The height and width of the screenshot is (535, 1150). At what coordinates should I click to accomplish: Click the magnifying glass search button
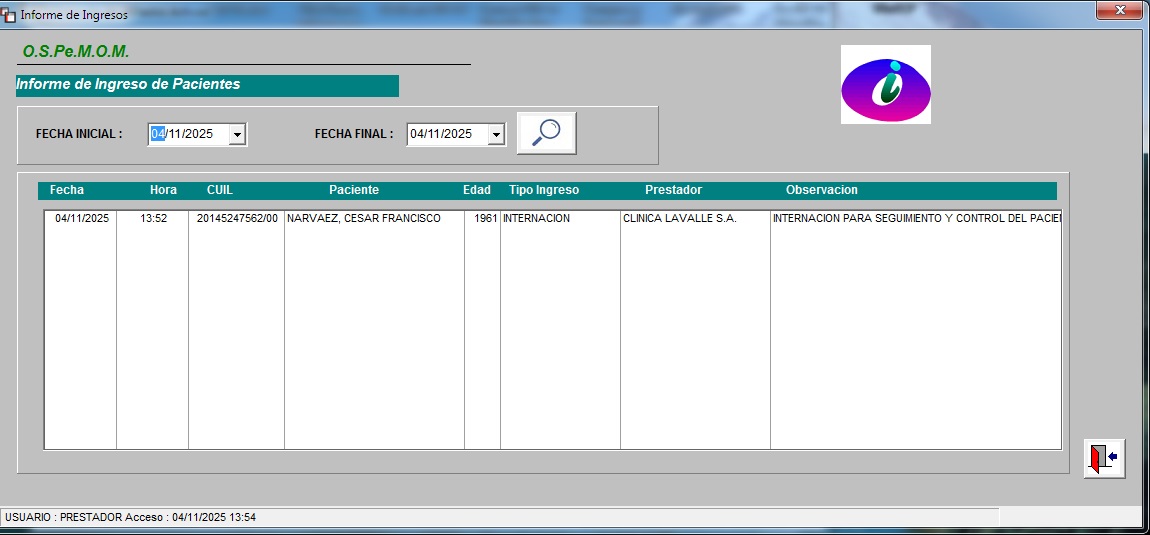click(x=546, y=134)
